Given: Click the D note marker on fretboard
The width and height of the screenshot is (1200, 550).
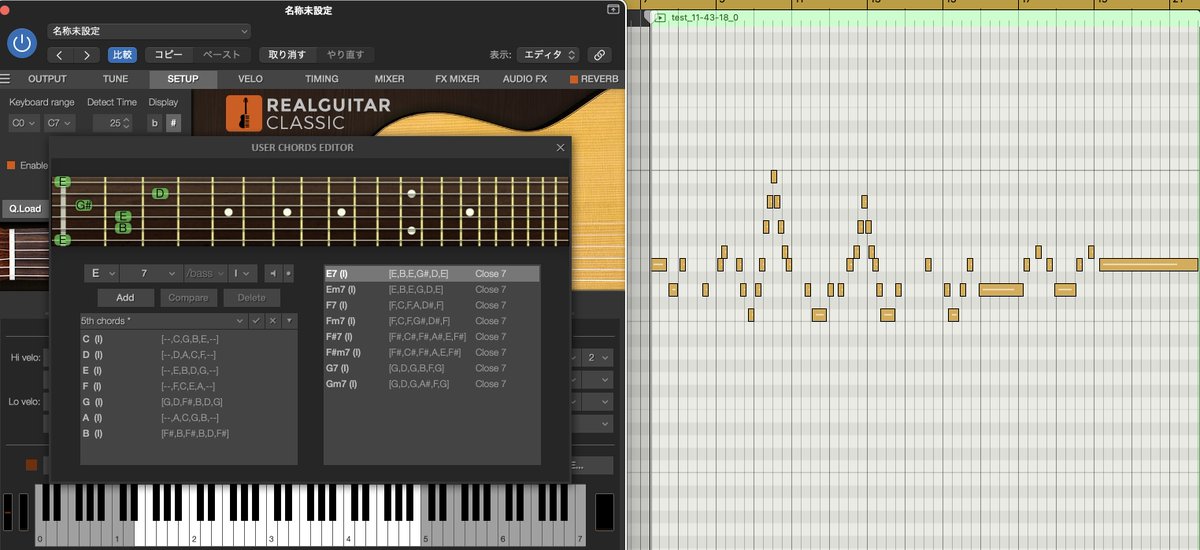Looking at the screenshot, I should coord(160,193).
